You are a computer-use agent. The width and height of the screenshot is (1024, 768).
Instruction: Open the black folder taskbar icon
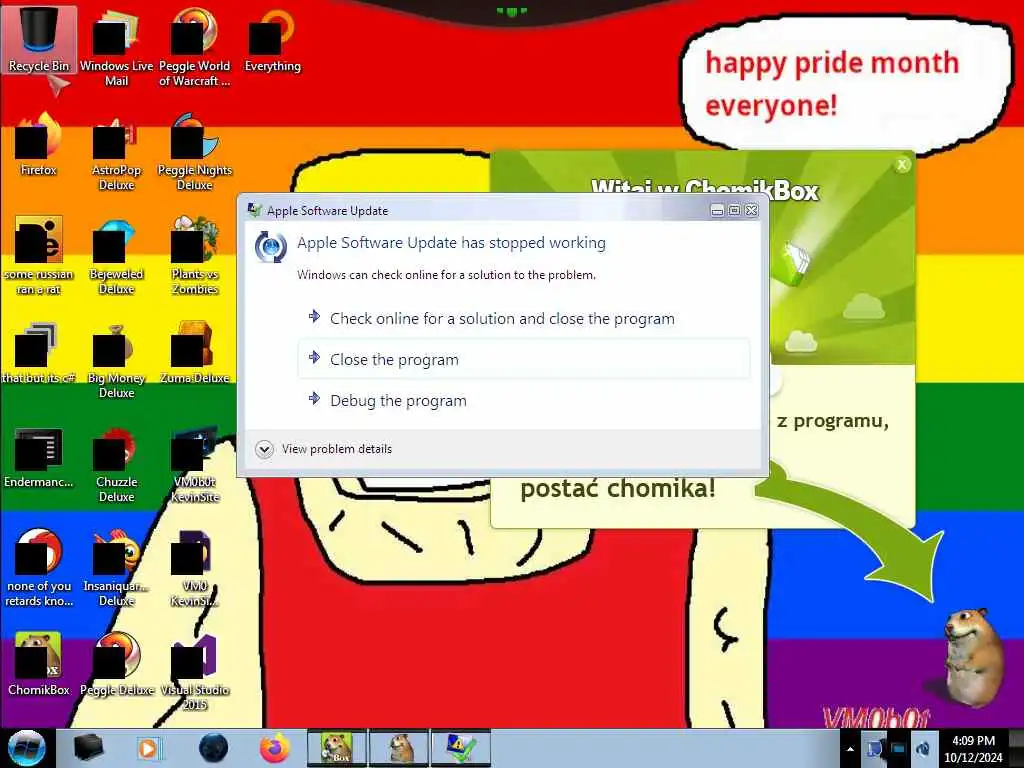pos(89,748)
